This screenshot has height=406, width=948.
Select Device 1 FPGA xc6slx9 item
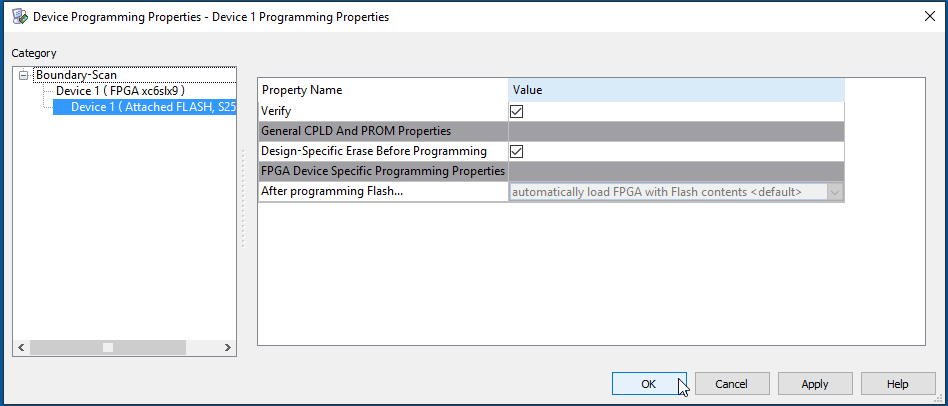tap(120, 91)
